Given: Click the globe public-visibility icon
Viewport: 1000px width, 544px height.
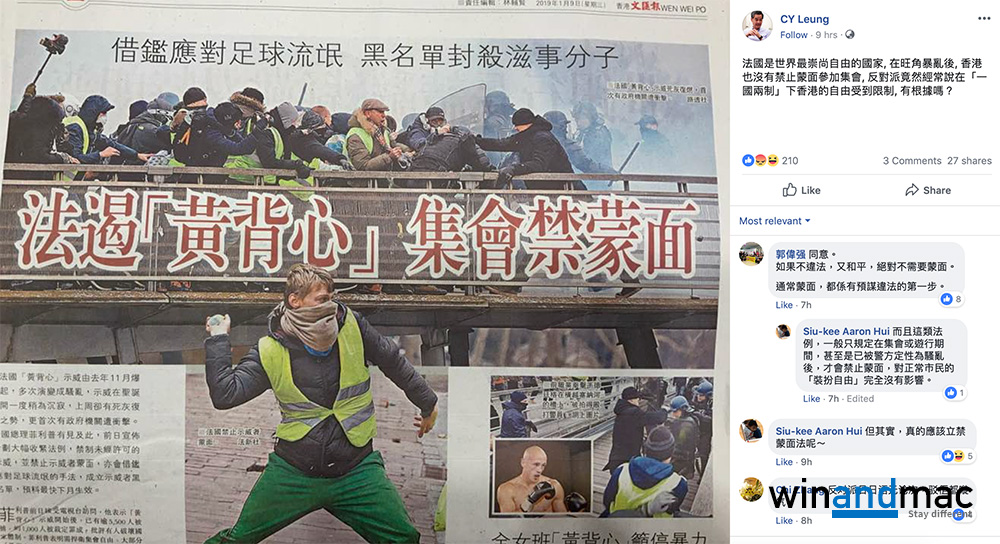Looking at the screenshot, I should coord(849,34).
